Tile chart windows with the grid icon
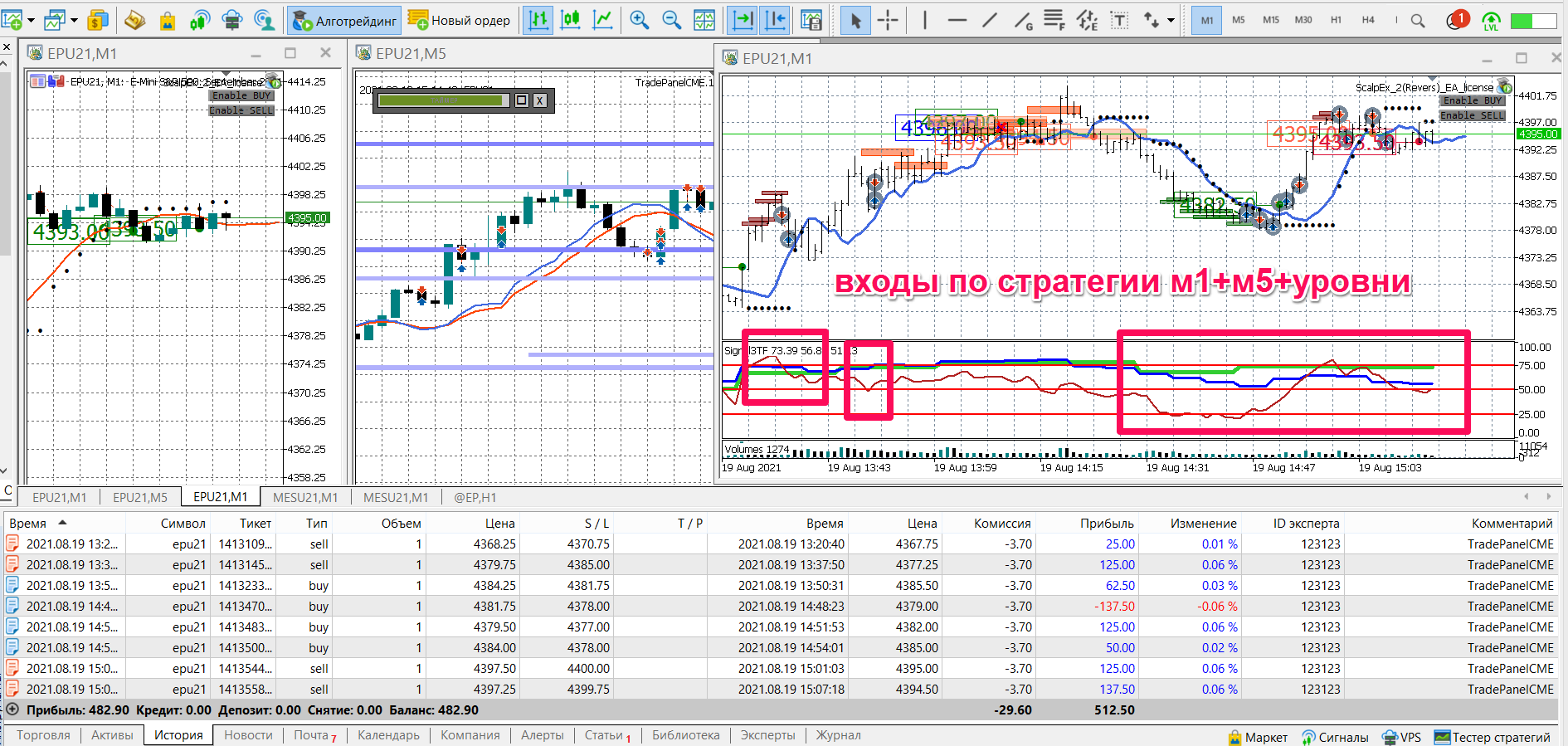 point(704,20)
